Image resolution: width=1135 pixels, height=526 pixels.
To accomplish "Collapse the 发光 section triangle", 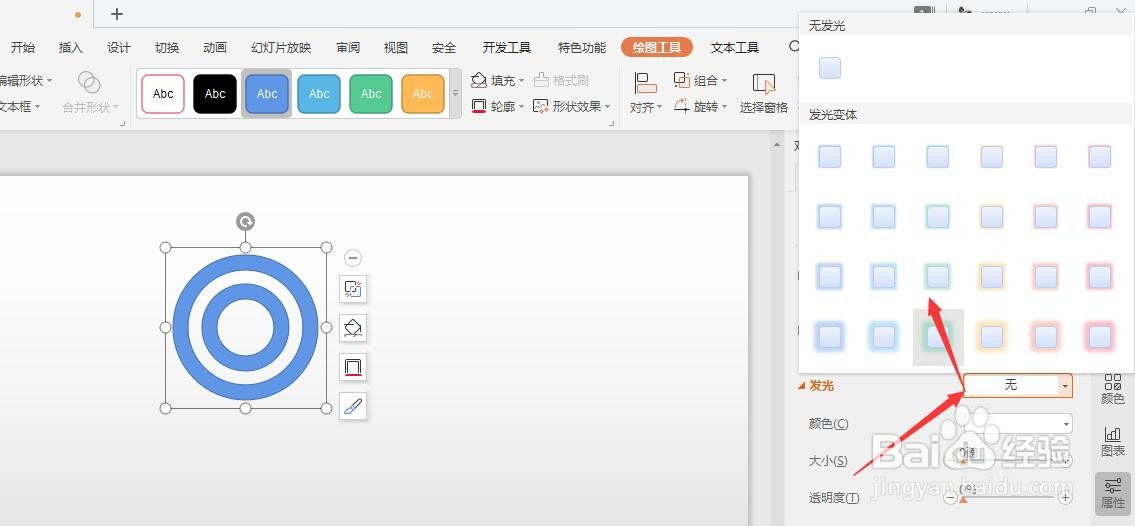I will click(x=801, y=386).
